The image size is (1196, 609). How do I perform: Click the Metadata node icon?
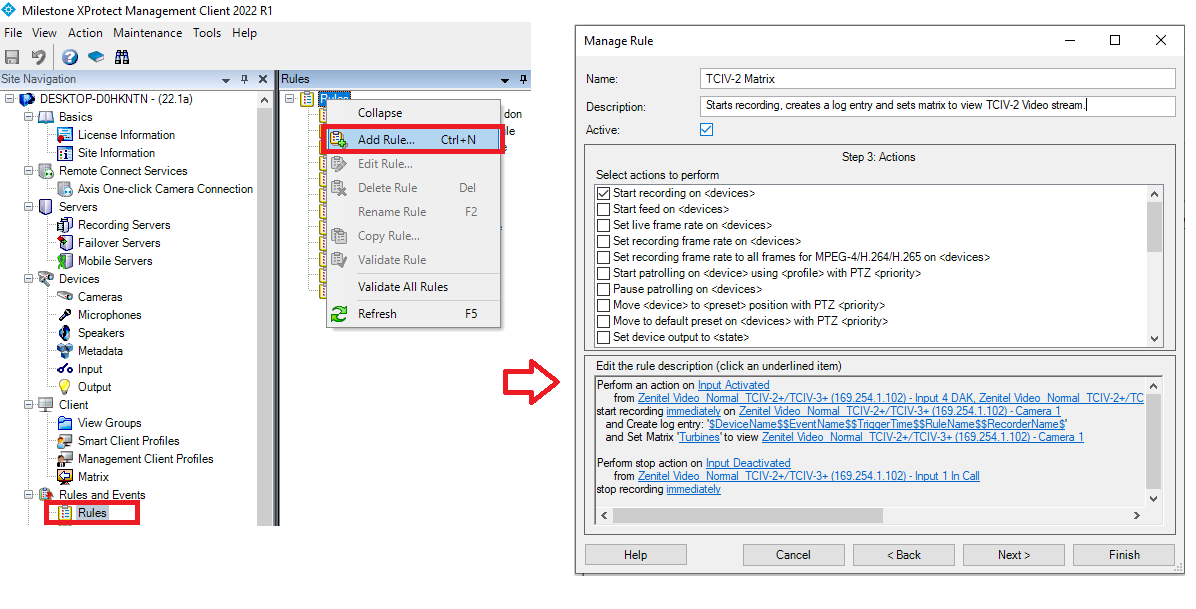66,351
